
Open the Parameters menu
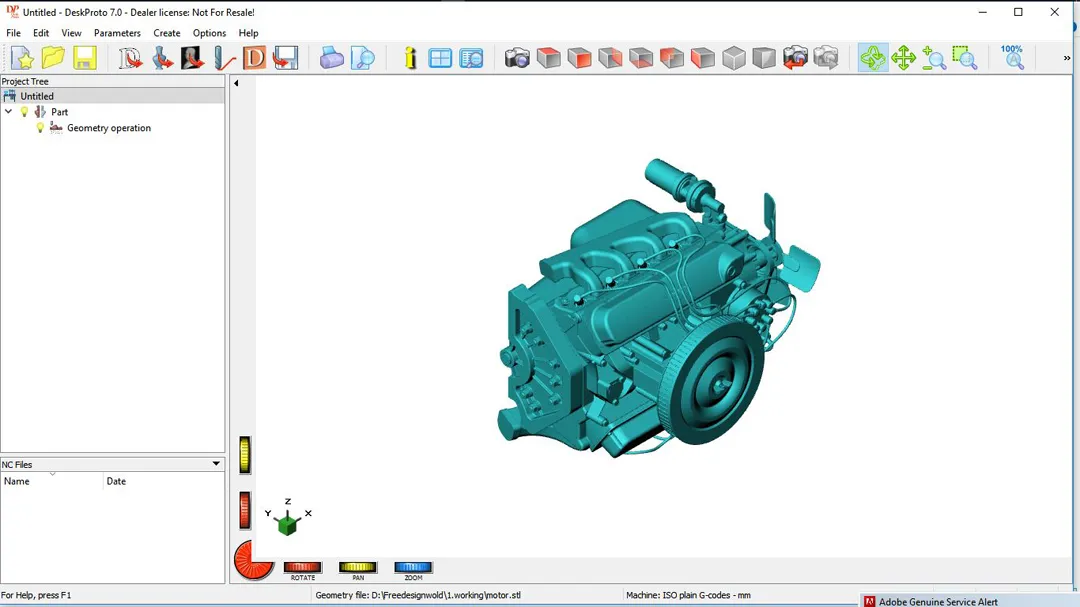tap(117, 33)
